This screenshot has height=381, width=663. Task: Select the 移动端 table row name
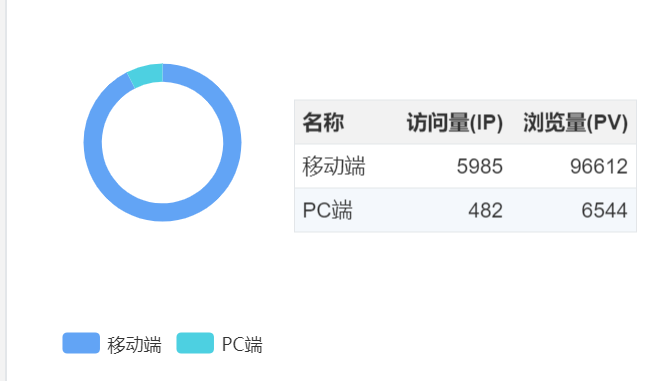[334, 166]
